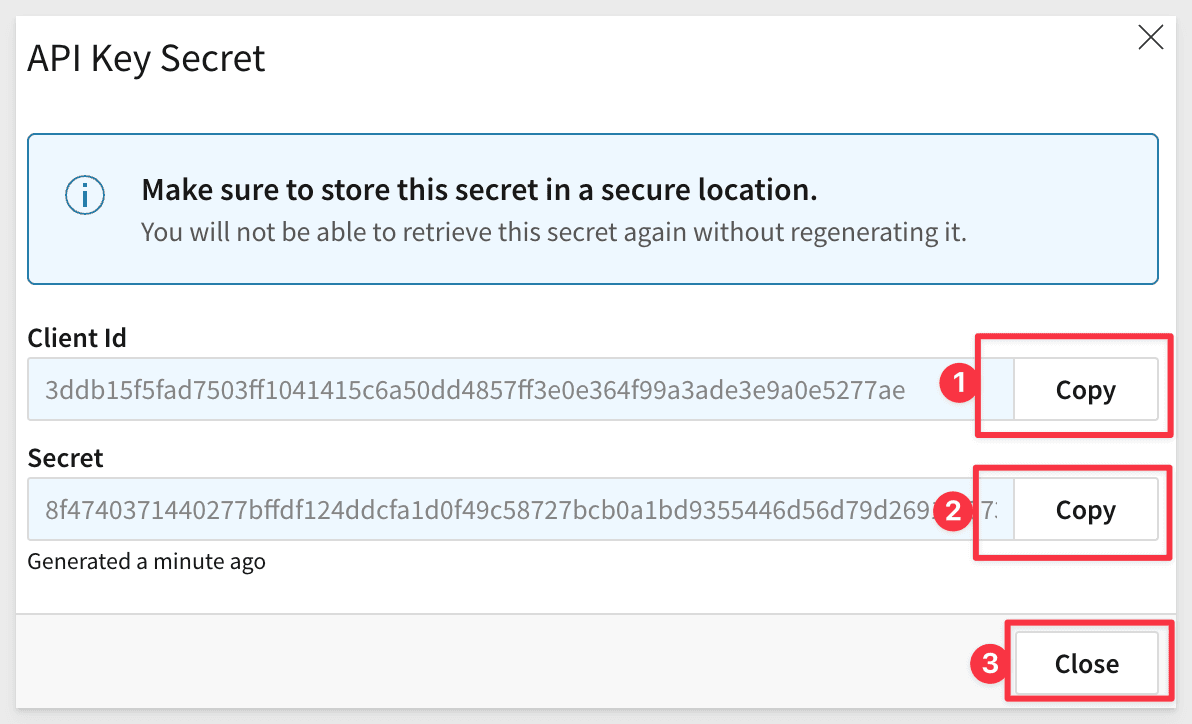Click the info icon in the notice banner
The image size is (1192, 724).
tap(85, 195)
